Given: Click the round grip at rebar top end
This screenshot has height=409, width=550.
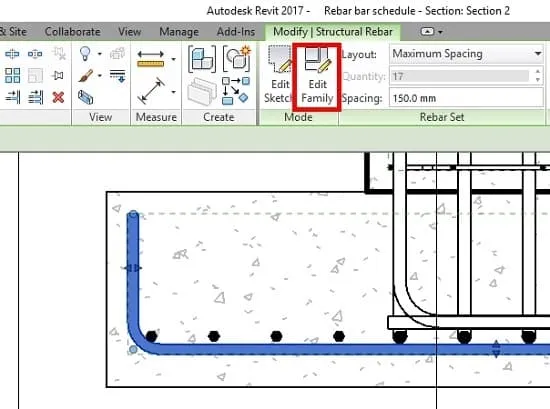Looking at the screenshot, I should [x=133, y=214].
